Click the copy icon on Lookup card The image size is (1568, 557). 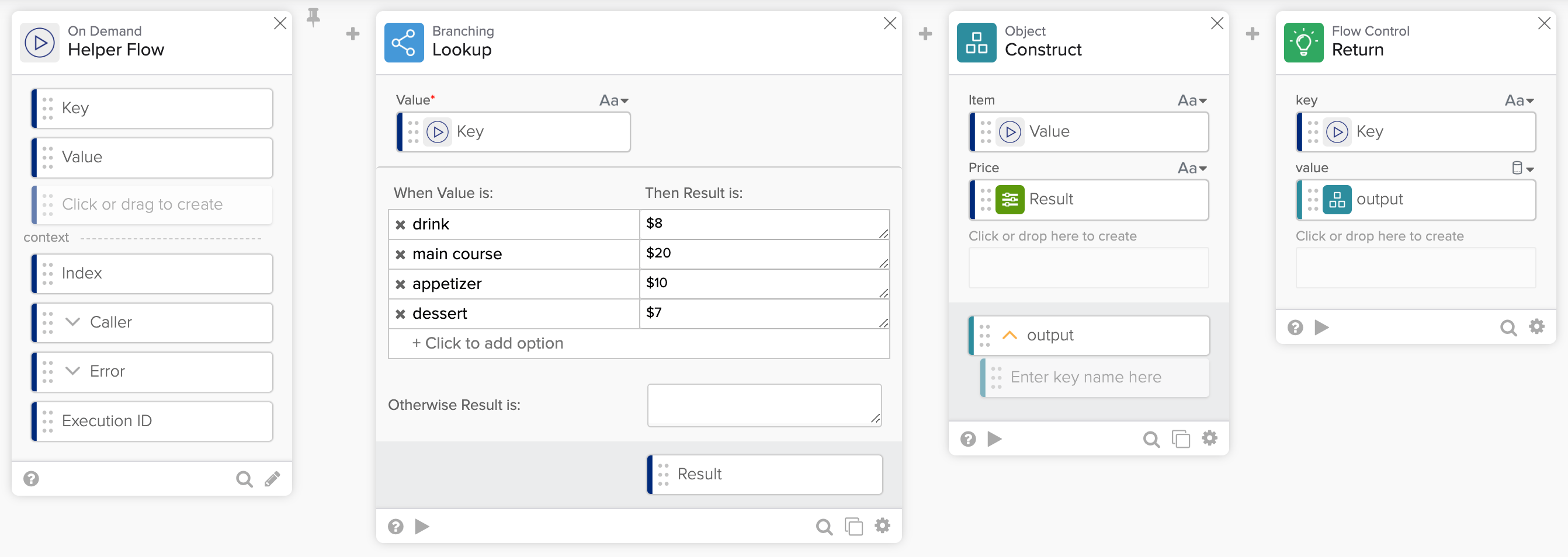[854, 526]
